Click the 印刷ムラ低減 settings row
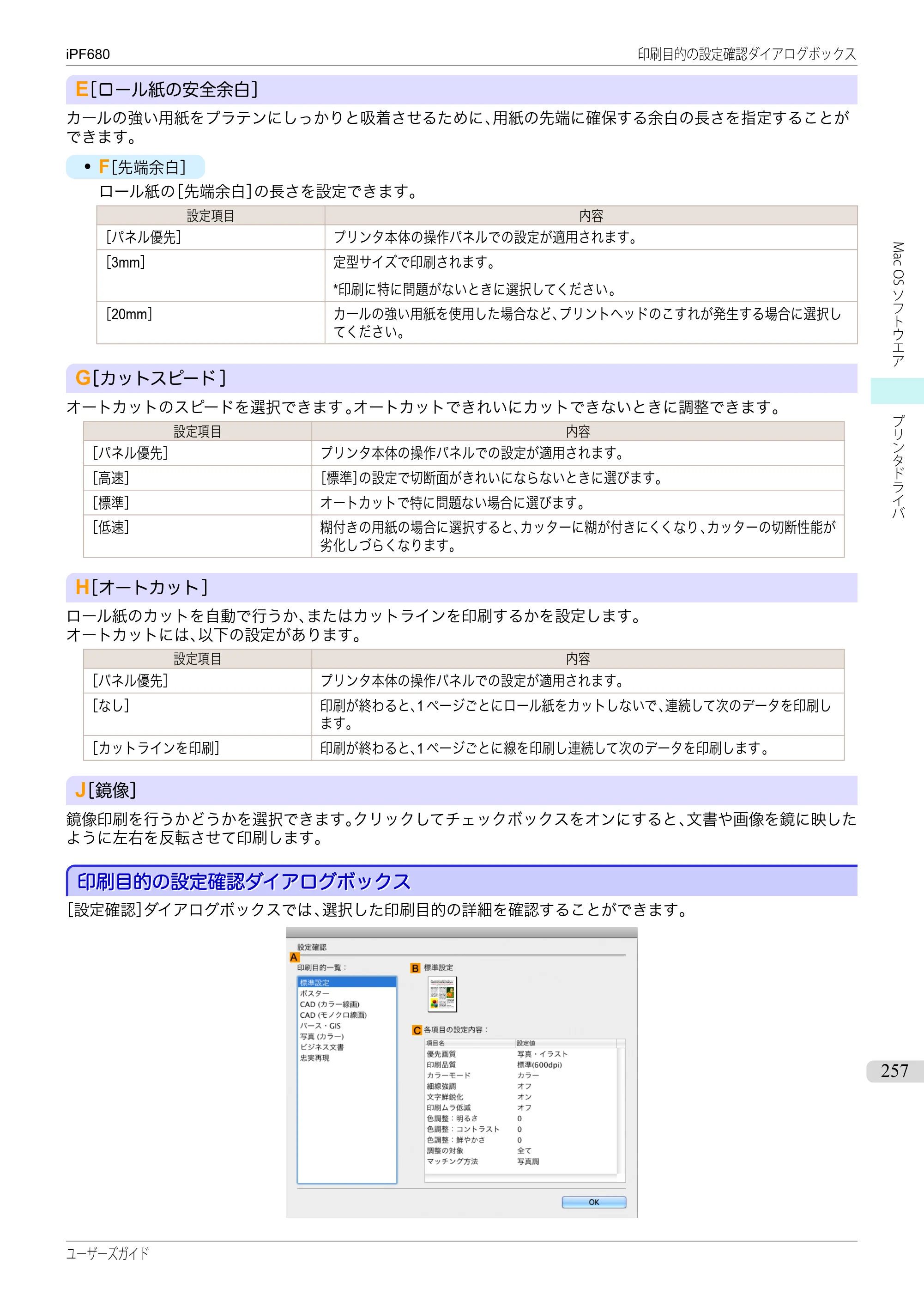 (x=520, y=1108)
